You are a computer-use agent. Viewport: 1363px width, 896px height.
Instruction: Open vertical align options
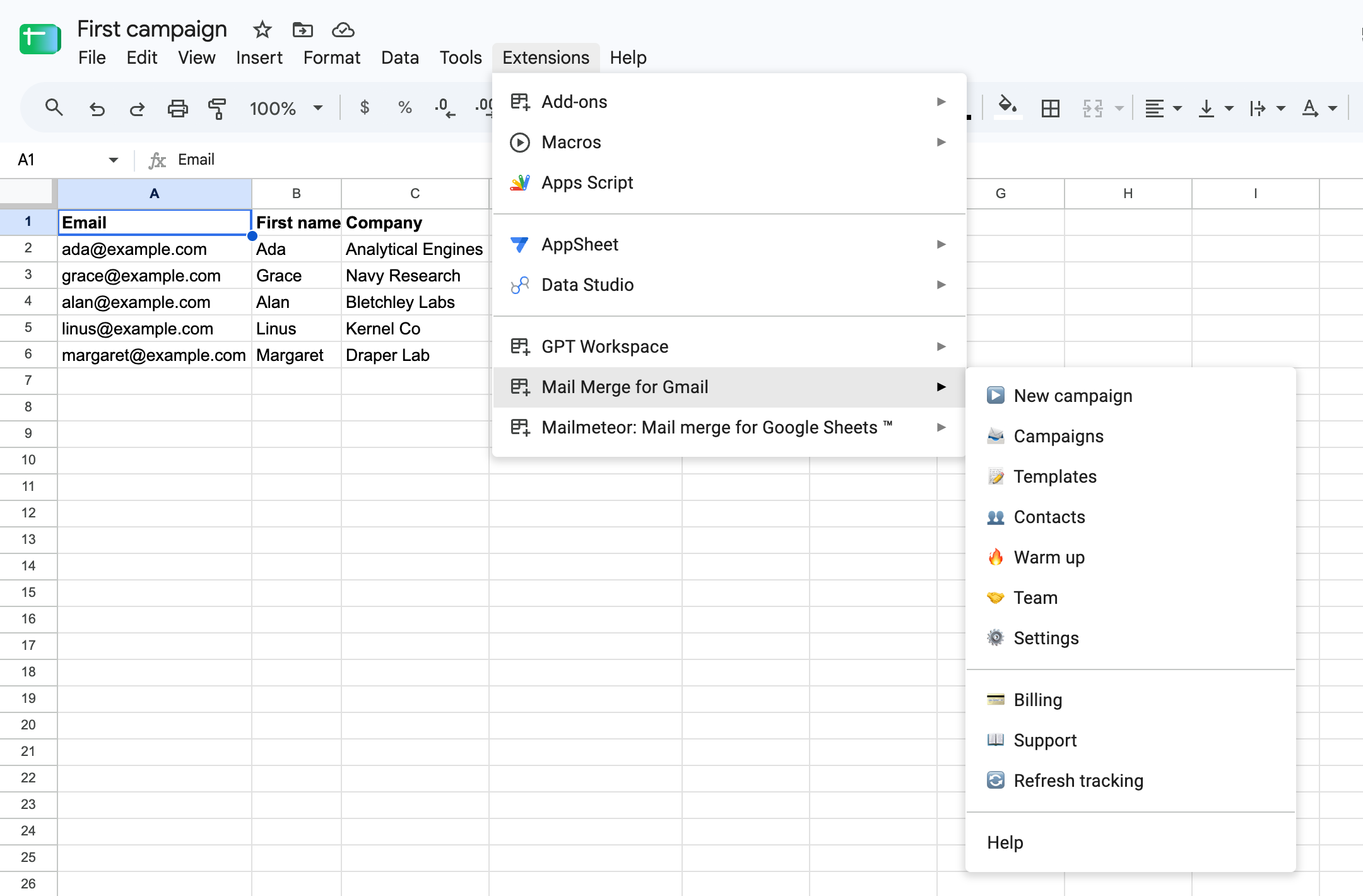(1215, 109)
